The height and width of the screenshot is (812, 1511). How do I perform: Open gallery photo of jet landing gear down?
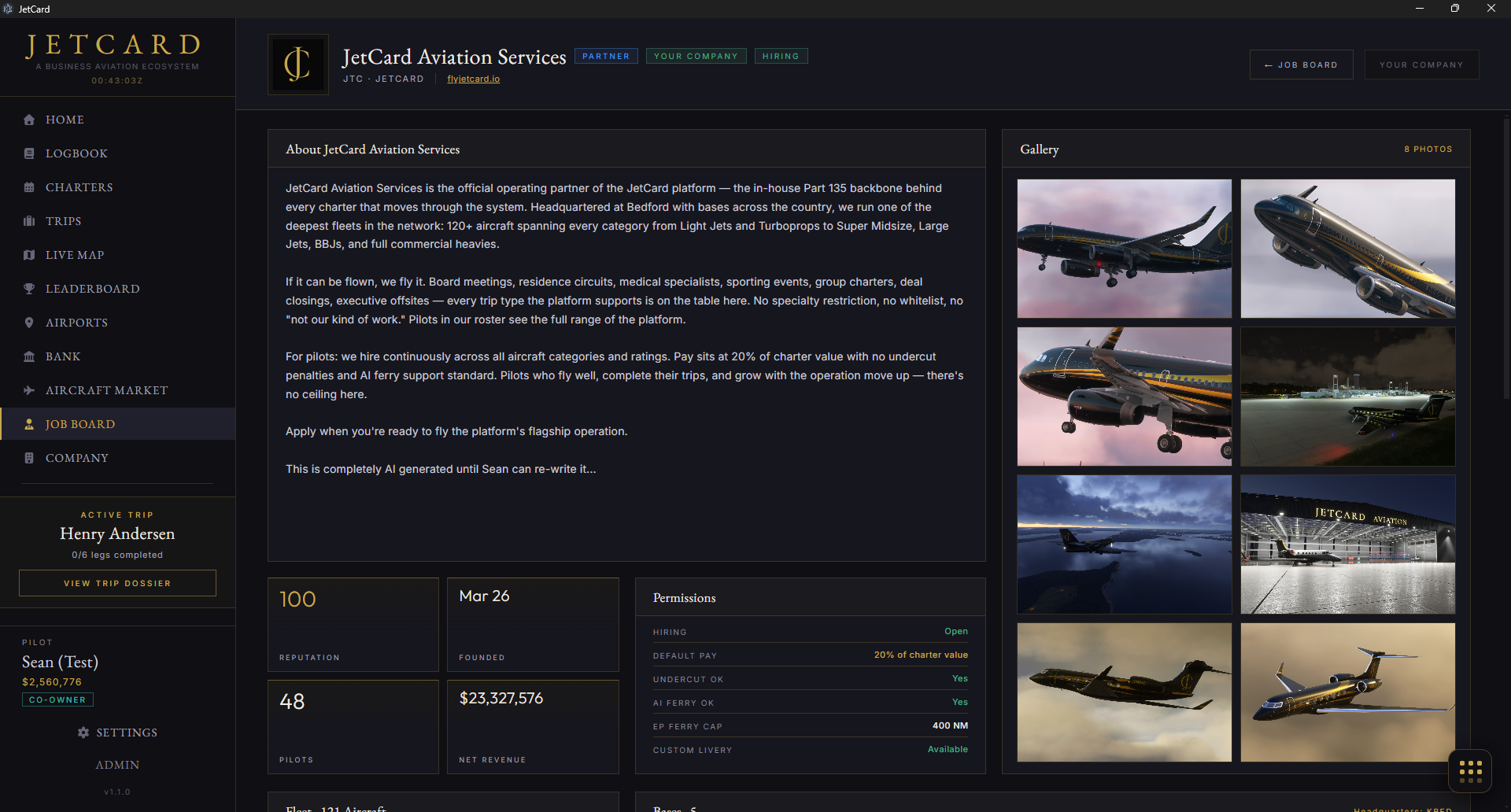pos(1124,249)
